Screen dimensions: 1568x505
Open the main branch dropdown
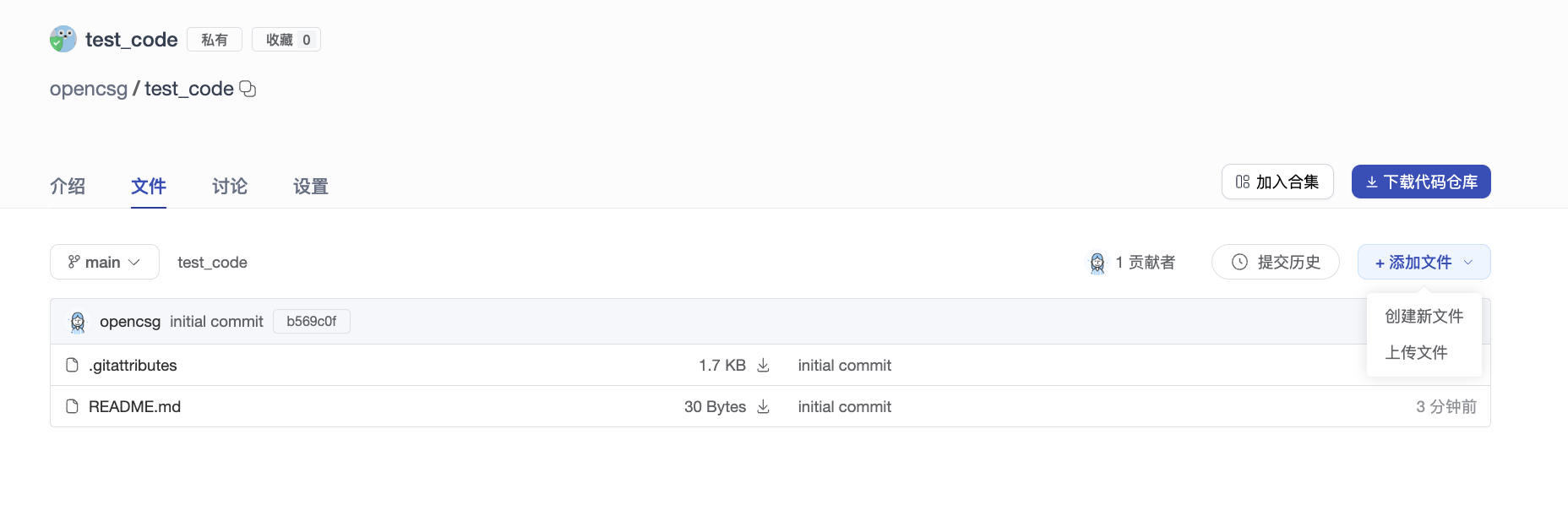[105, 262]
